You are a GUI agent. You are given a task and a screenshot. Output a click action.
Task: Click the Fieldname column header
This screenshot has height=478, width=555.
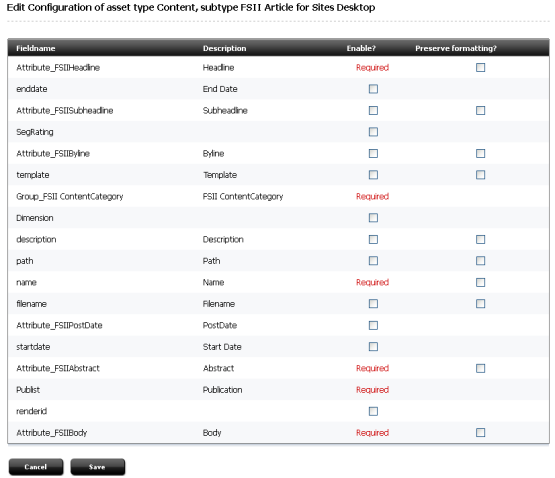click(x=35, y=48)
